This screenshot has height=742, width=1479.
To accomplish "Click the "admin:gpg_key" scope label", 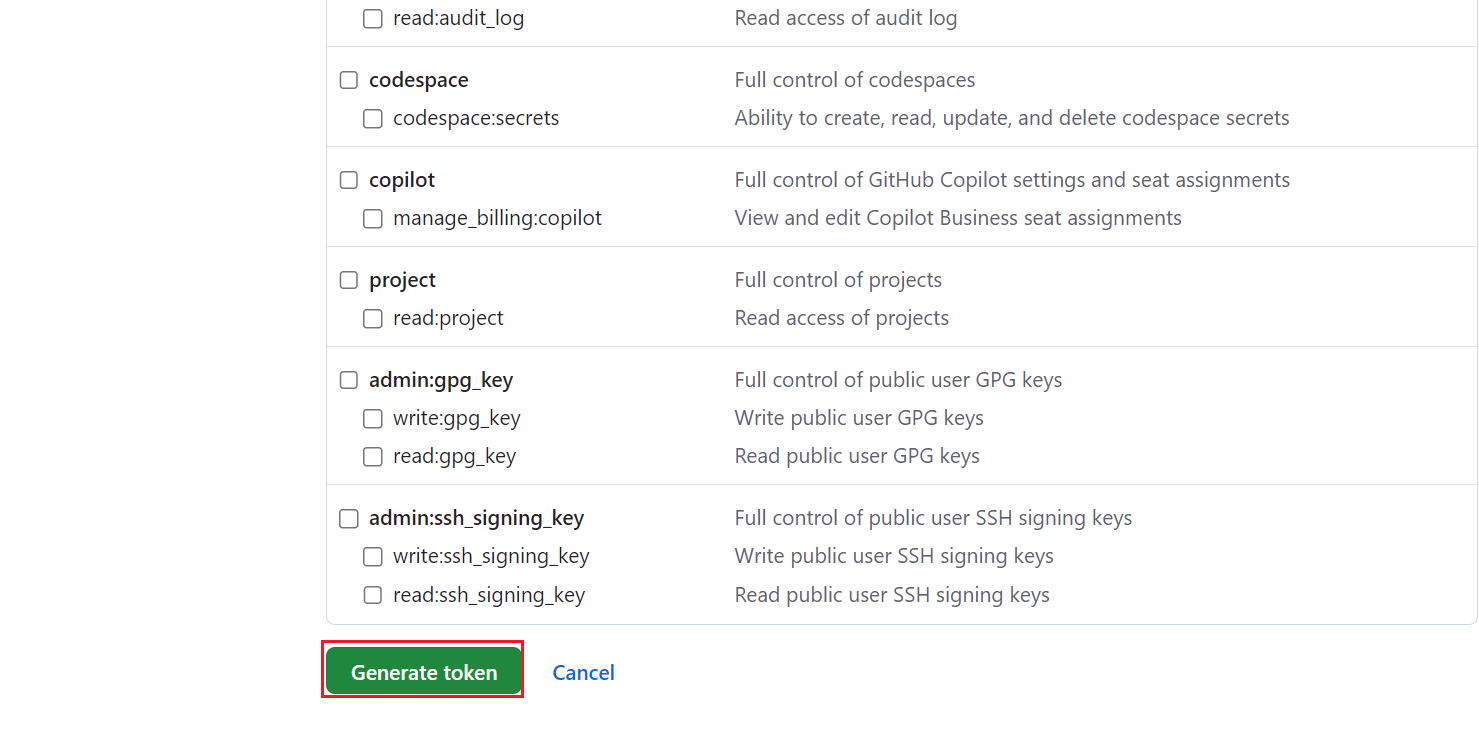I will [x=441, y=380].
